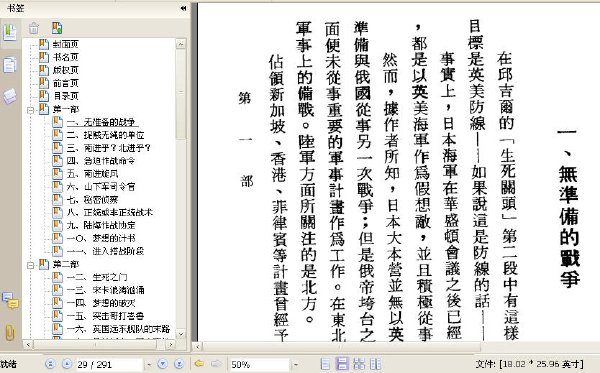Viewport: 600px width, 373px height.
Task: Select bookmark 一一、进入搭战阶段
Action: [105, 251]
